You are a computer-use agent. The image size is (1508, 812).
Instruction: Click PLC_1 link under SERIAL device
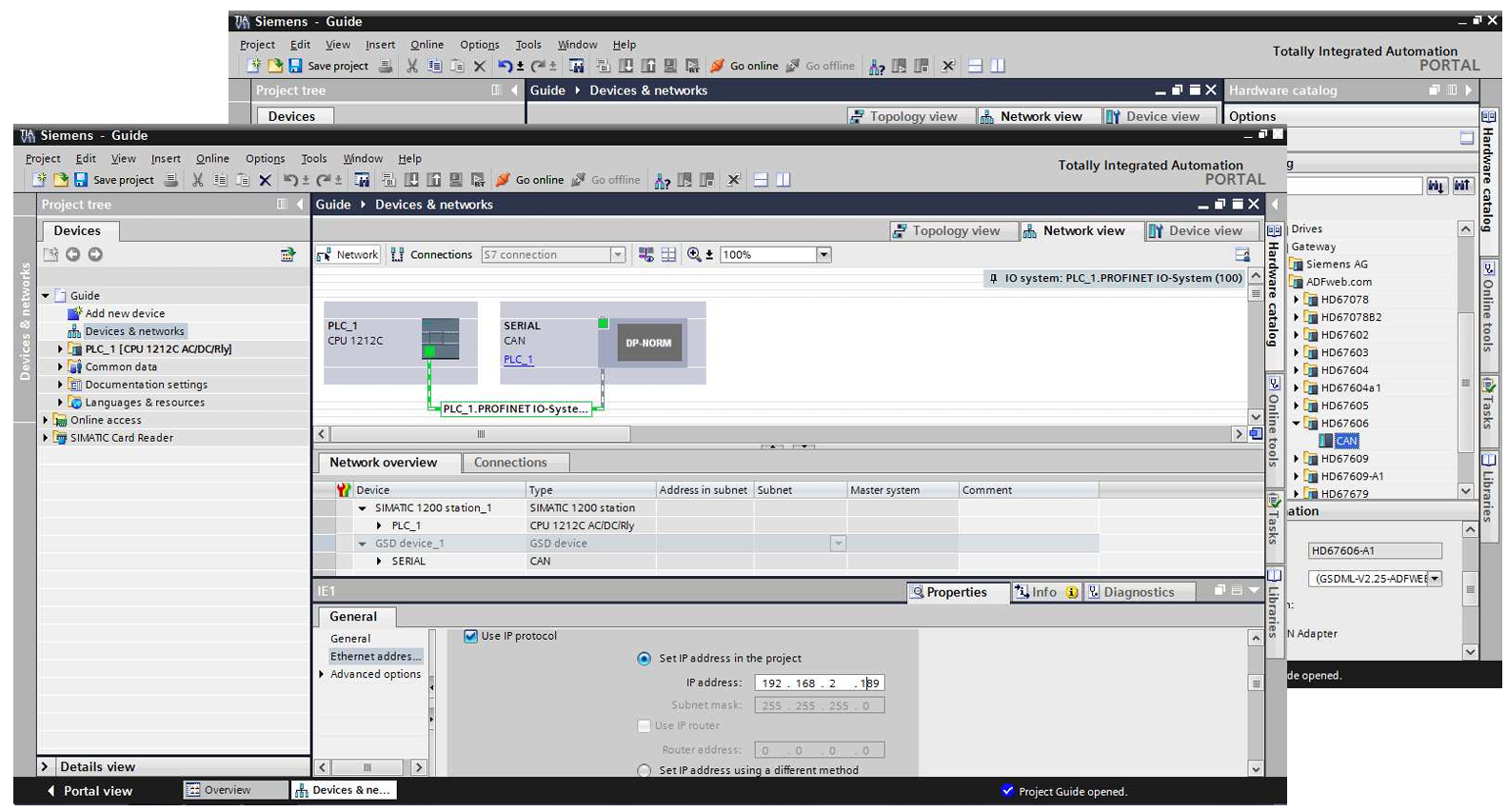tap(518, 360)
